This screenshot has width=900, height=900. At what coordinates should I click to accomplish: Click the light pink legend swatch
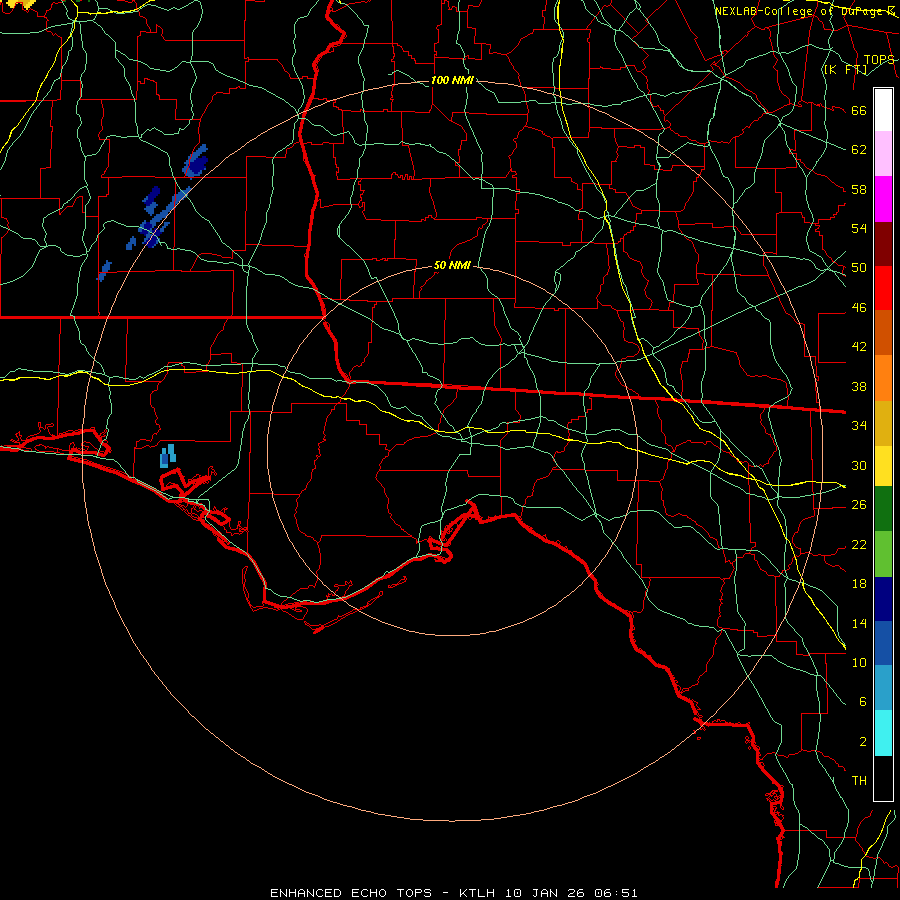coord(883,153)
